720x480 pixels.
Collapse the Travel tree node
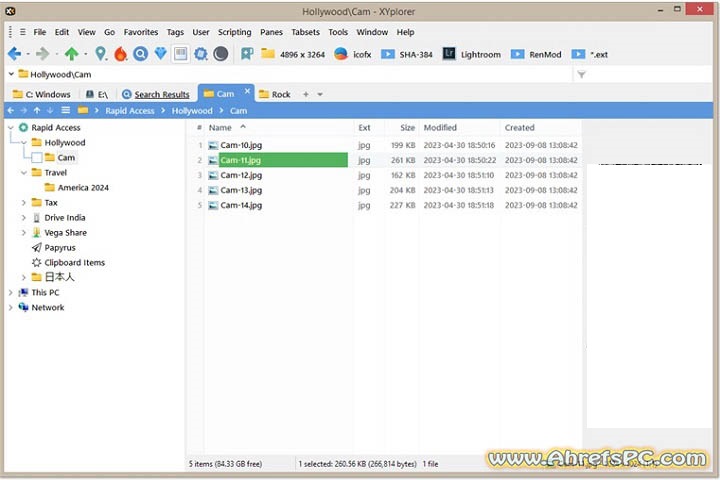pos(24,173)
